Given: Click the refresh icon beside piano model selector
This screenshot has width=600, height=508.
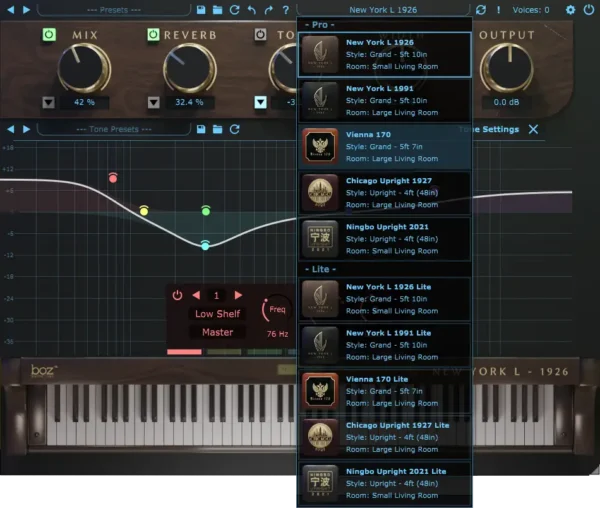Looking at the screenshot, I should pyautogui.click(x=481, y=10).
